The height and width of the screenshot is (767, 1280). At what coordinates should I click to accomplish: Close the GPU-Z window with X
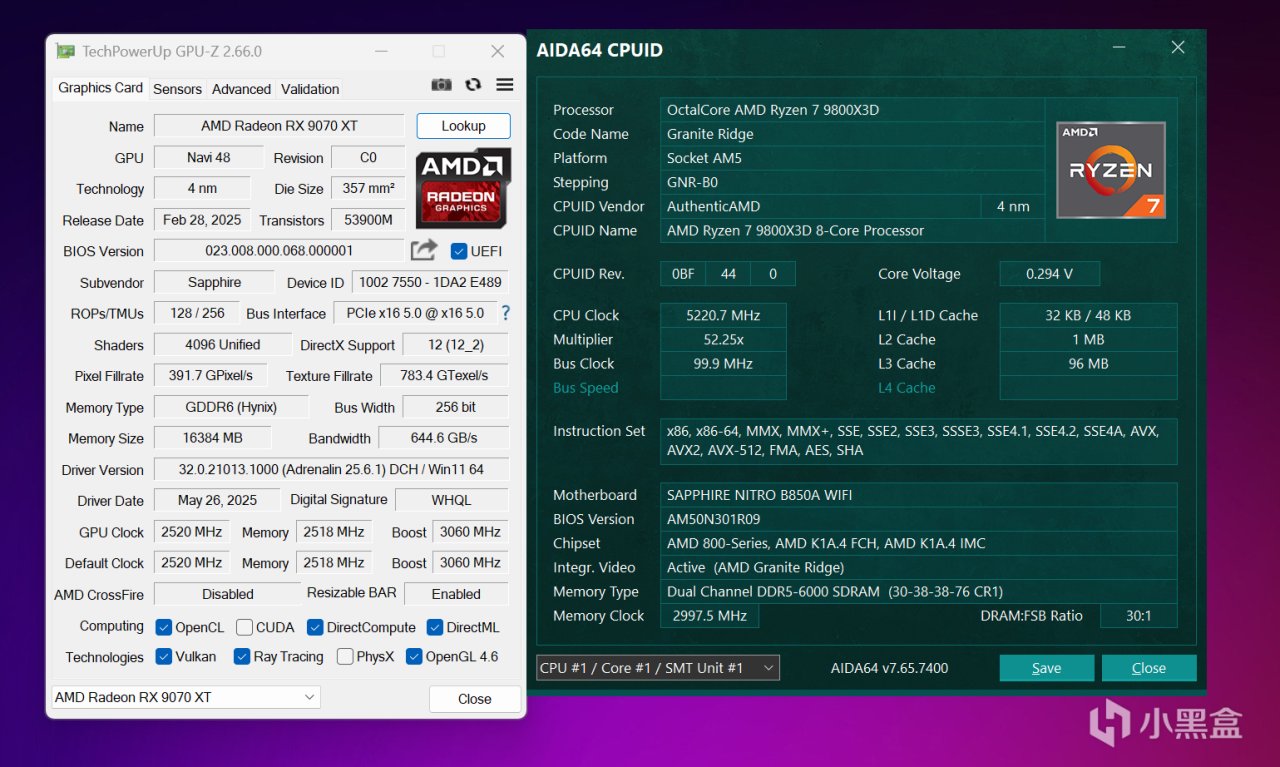click(498, 51)
